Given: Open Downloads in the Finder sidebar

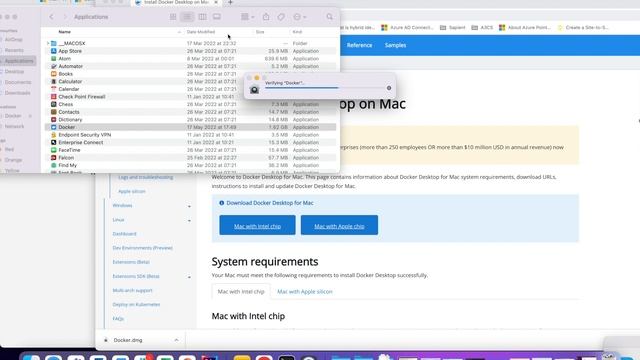Looking at the screenshot, I should pos(17,93).
